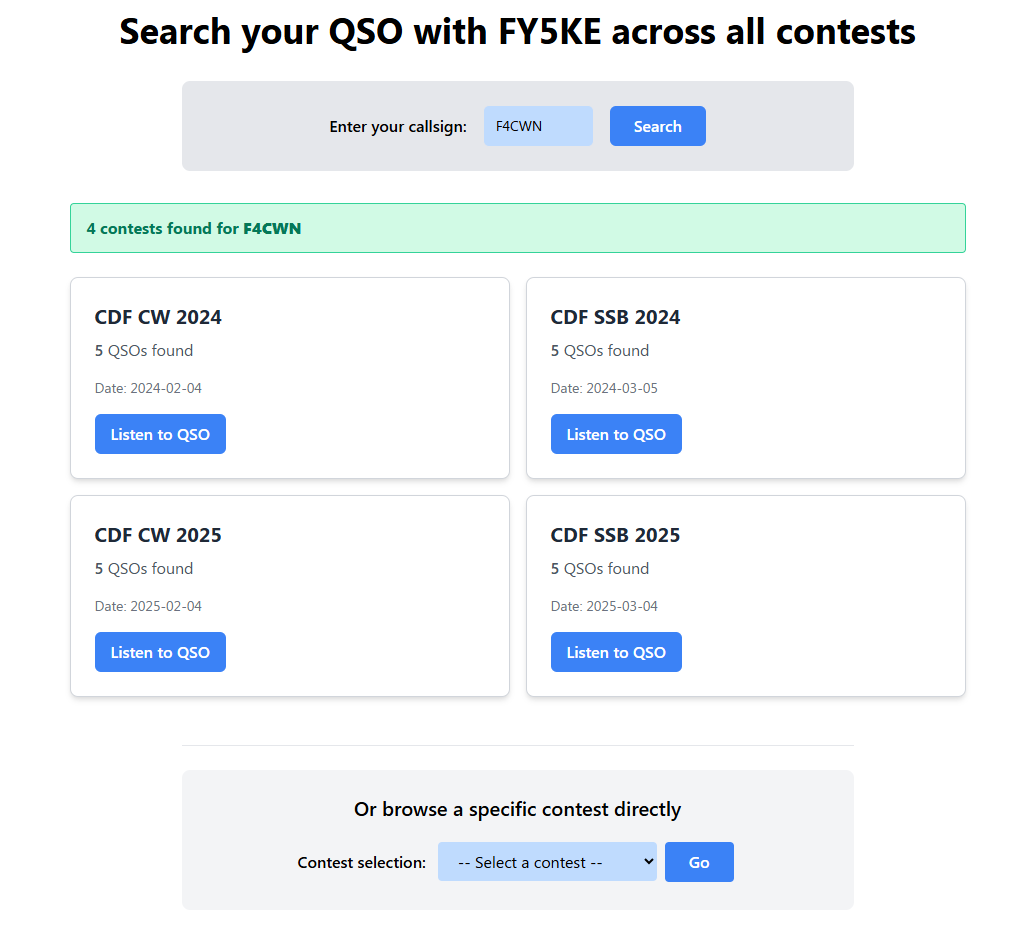Screen dimensions: 1035x930
Task: Click the 'Or browse a specific contest directly' heading
Action: click(x=517, y=809)
